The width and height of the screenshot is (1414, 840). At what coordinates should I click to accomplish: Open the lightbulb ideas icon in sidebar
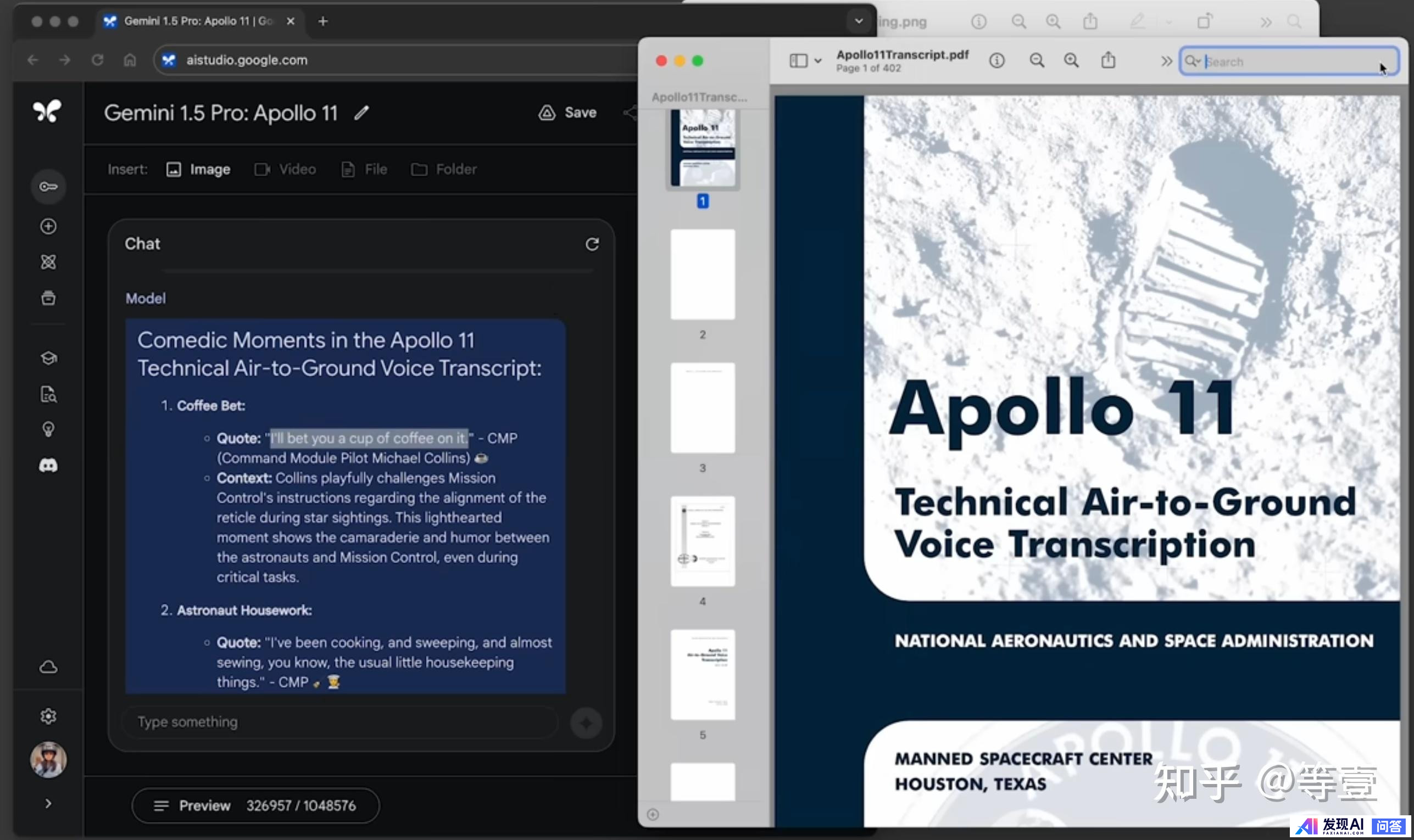[48, 430]
